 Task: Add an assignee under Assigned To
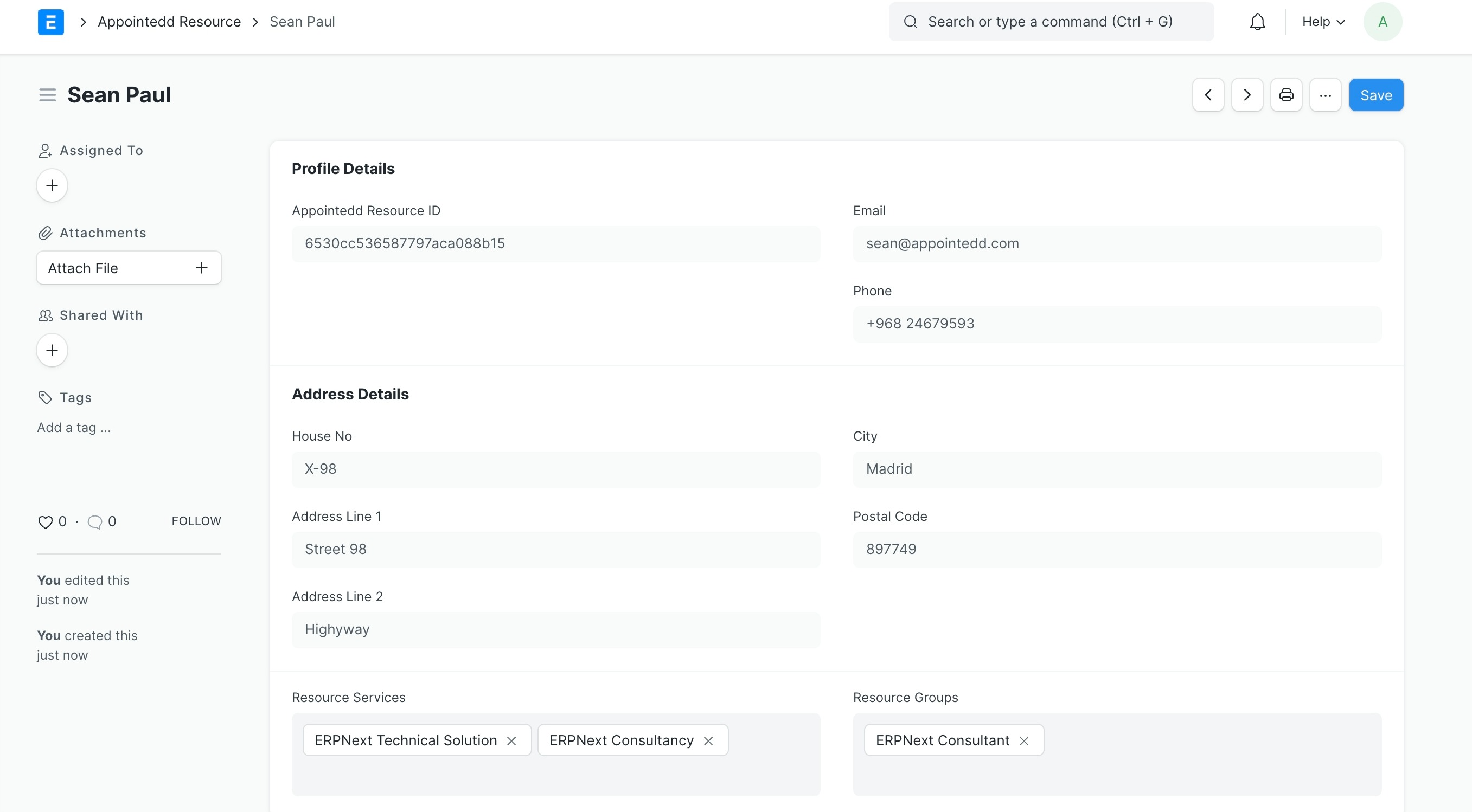(52, 185)
